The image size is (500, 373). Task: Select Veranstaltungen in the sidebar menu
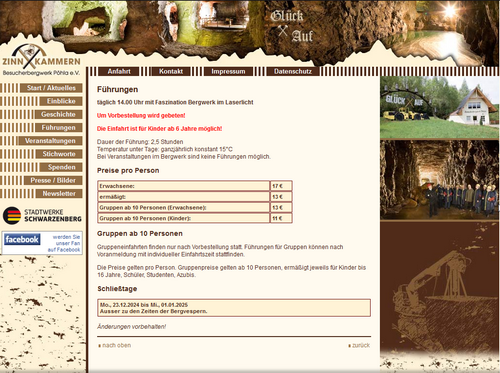[50, 141]
